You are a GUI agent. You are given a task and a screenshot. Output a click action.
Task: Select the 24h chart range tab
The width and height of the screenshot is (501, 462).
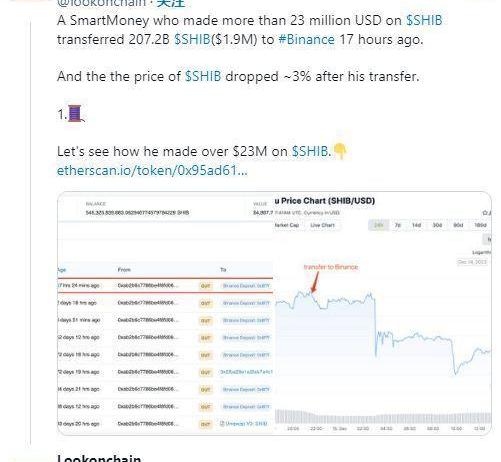tap(378, 225)
